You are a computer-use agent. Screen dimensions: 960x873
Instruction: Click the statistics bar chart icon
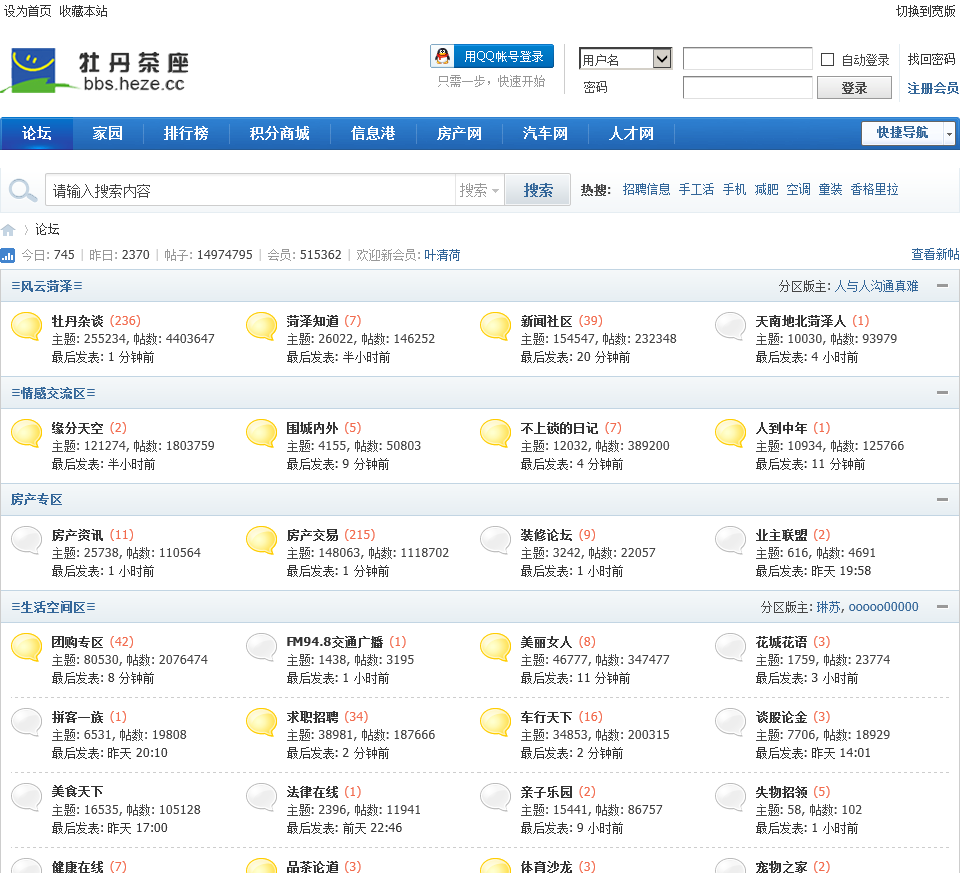(8, 255)
